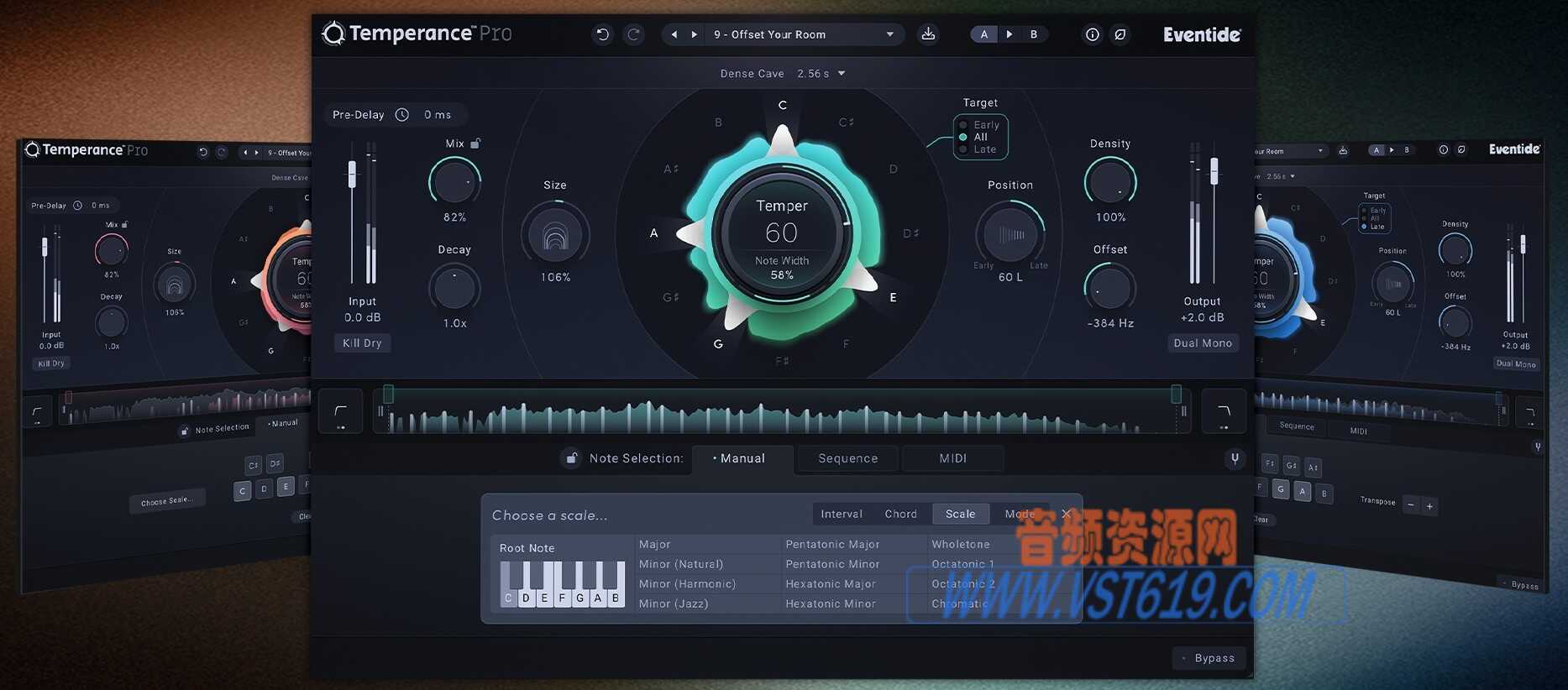Click the Output level fader
Screen dimensions: 1568x690
pyautogui.click(x=1214, y=171)
